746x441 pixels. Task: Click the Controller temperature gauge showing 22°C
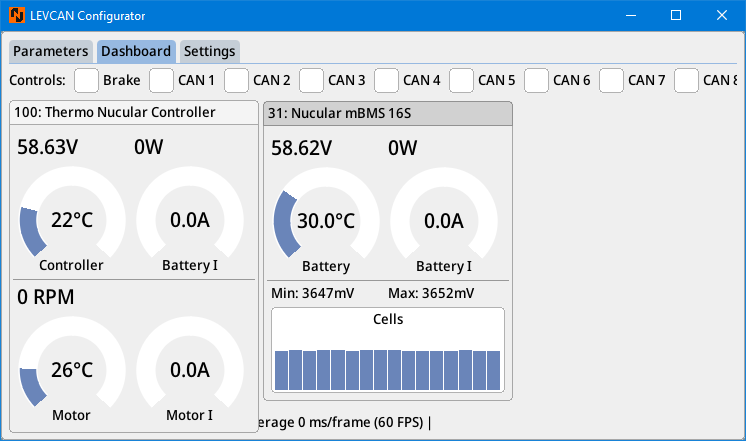pos(72,220)
